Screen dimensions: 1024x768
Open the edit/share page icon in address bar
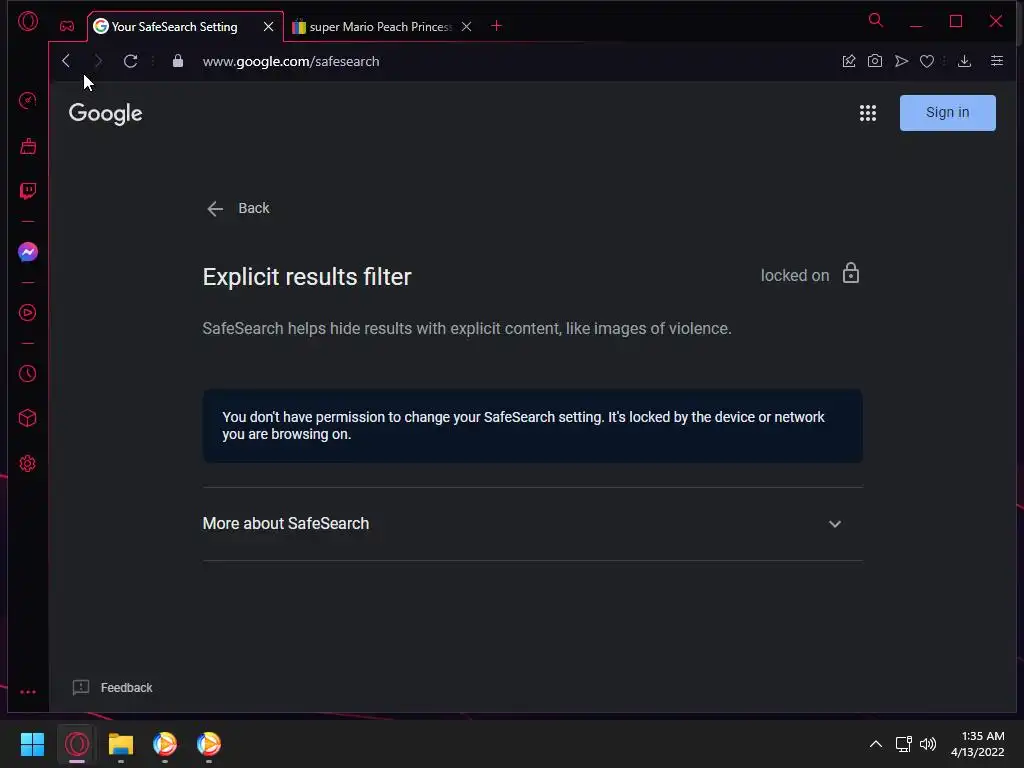pos(849,61)
